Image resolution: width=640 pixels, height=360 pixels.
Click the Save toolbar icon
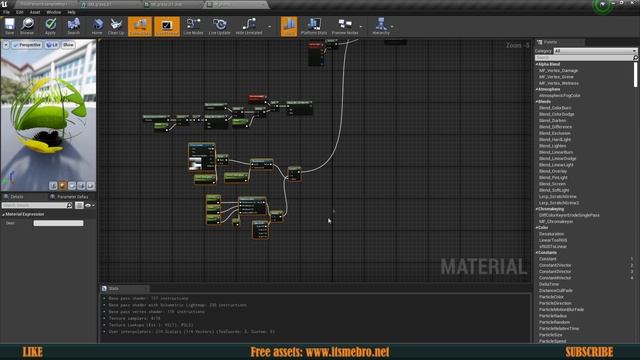(9, 26)
